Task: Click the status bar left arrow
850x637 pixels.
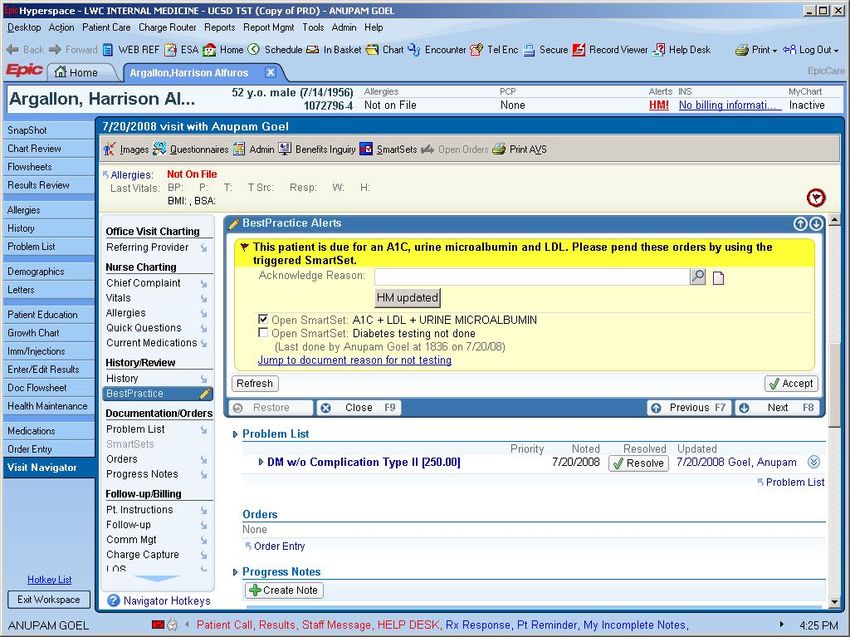Action: [188, 625]
